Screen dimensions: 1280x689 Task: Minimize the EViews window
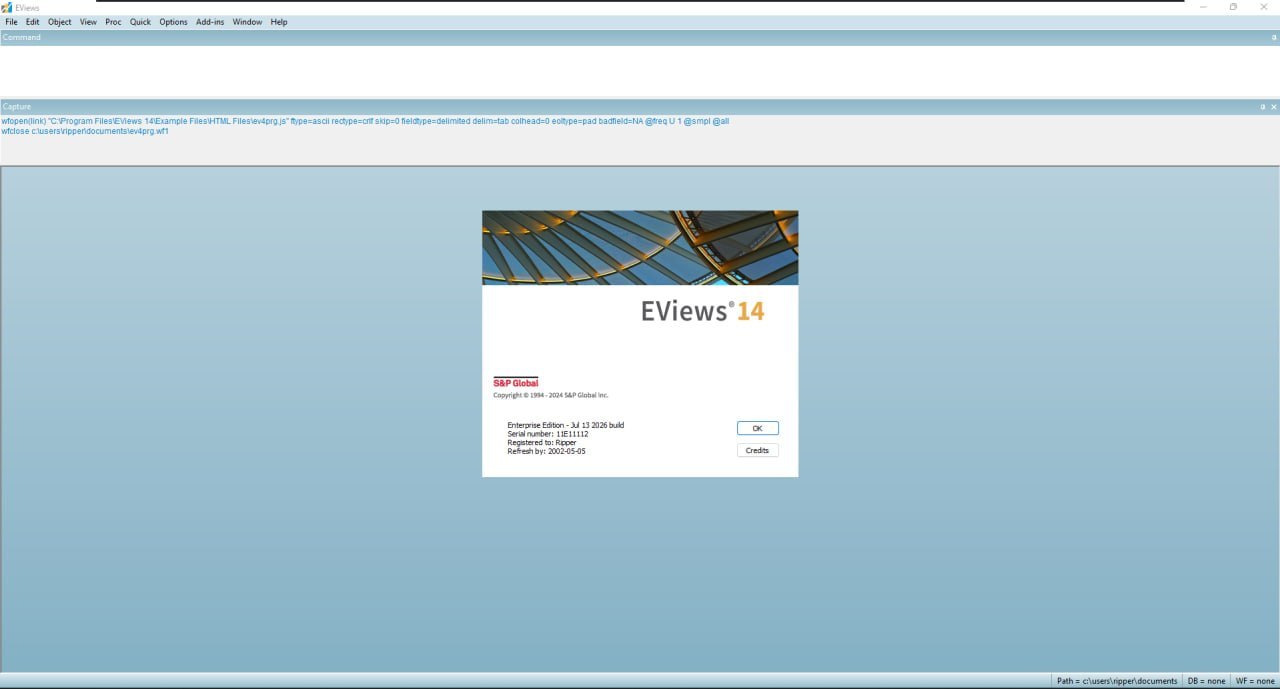(1203, 7)
